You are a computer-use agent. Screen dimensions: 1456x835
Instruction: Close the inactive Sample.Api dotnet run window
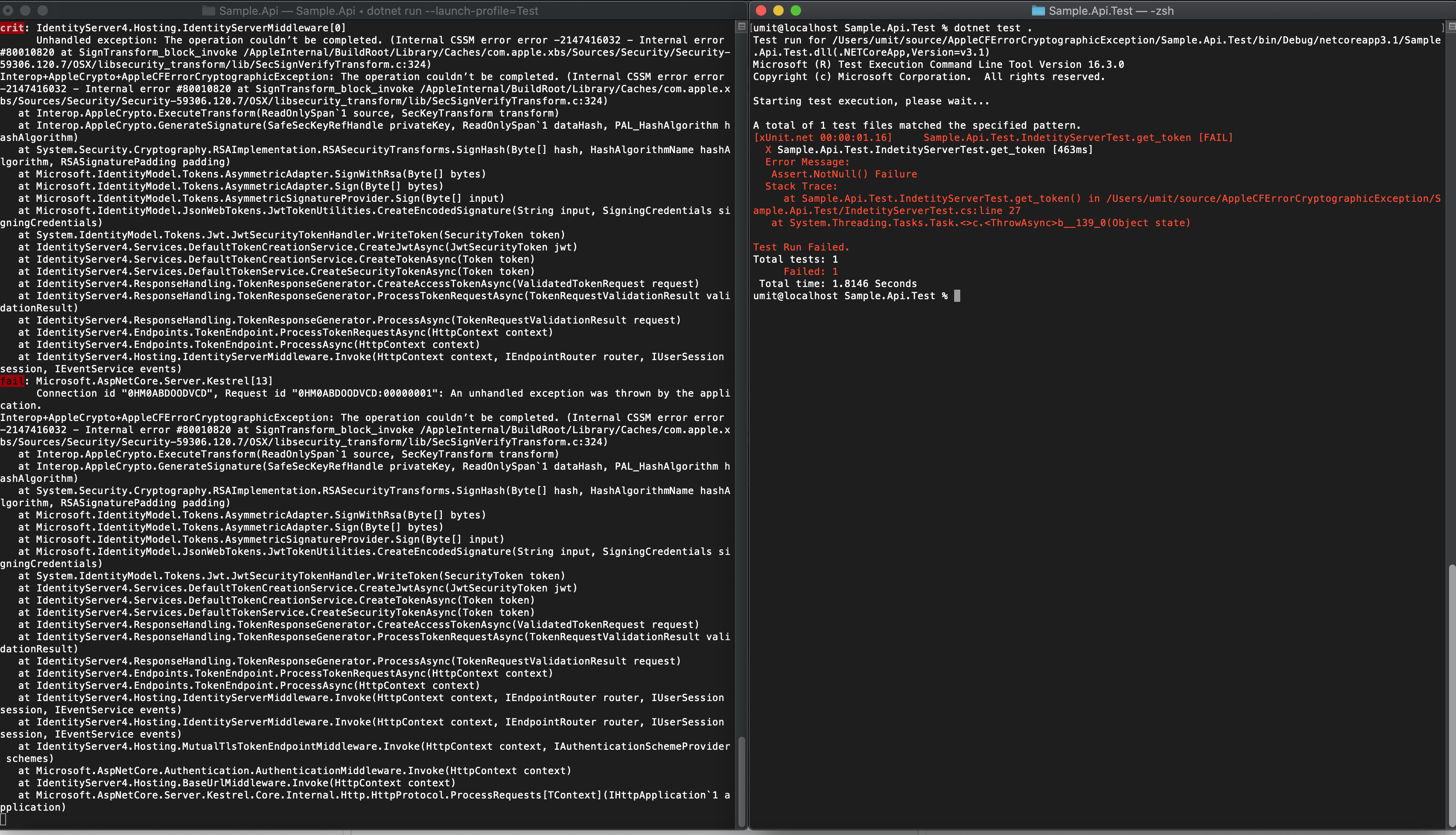[8, 10]
